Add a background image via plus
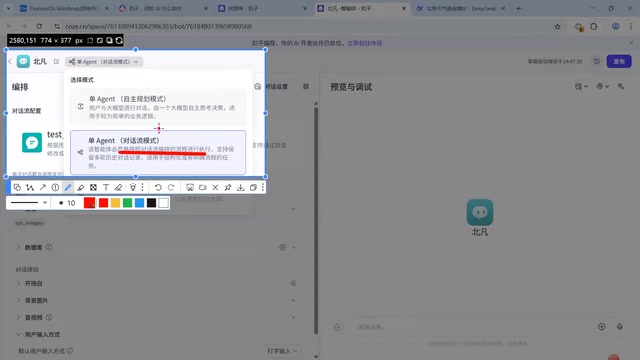The image size is (640, 360). 293,300
